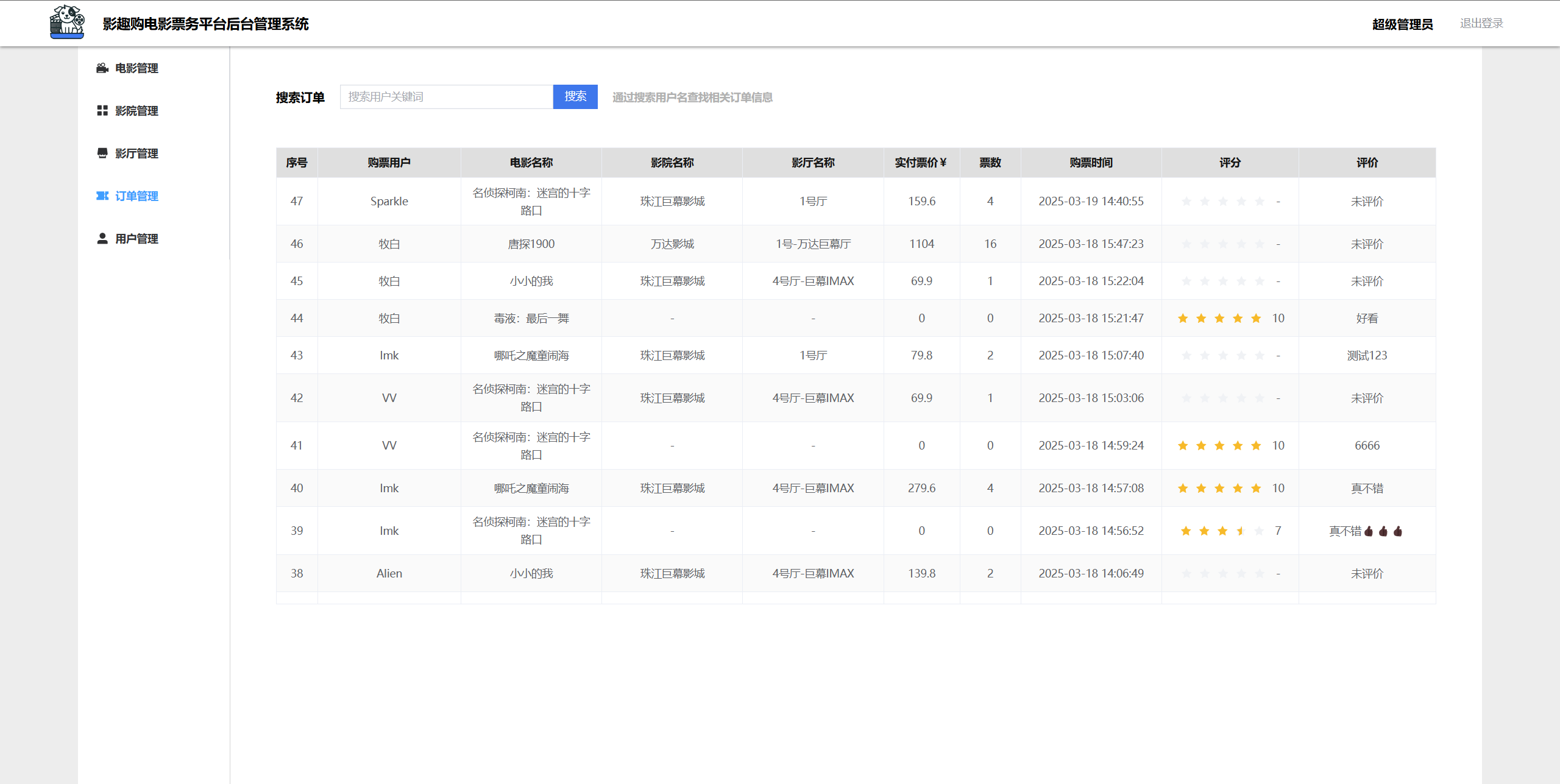Click 超级管理员 in the top right corner
This screenshot has height=784, width=1560.
(1402, 24)
